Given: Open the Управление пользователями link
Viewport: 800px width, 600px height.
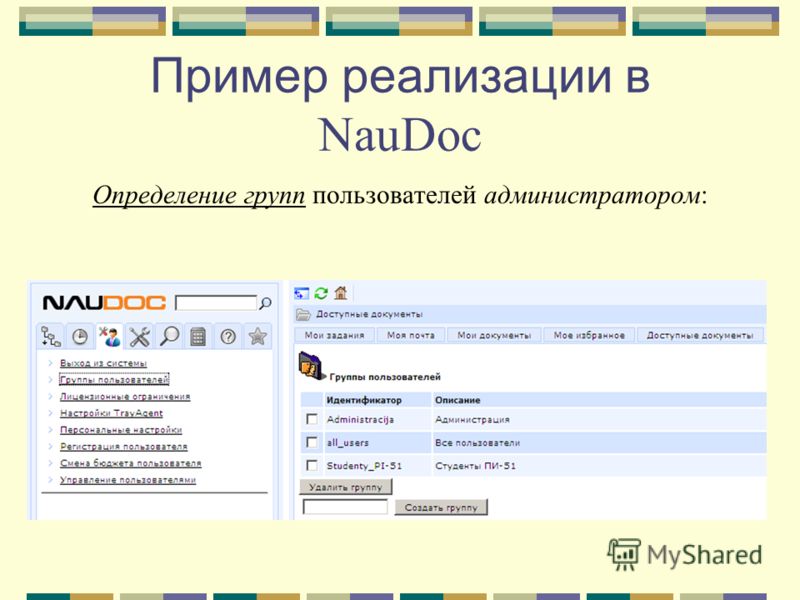Looking at the screenshot, I should pos(128,480).
